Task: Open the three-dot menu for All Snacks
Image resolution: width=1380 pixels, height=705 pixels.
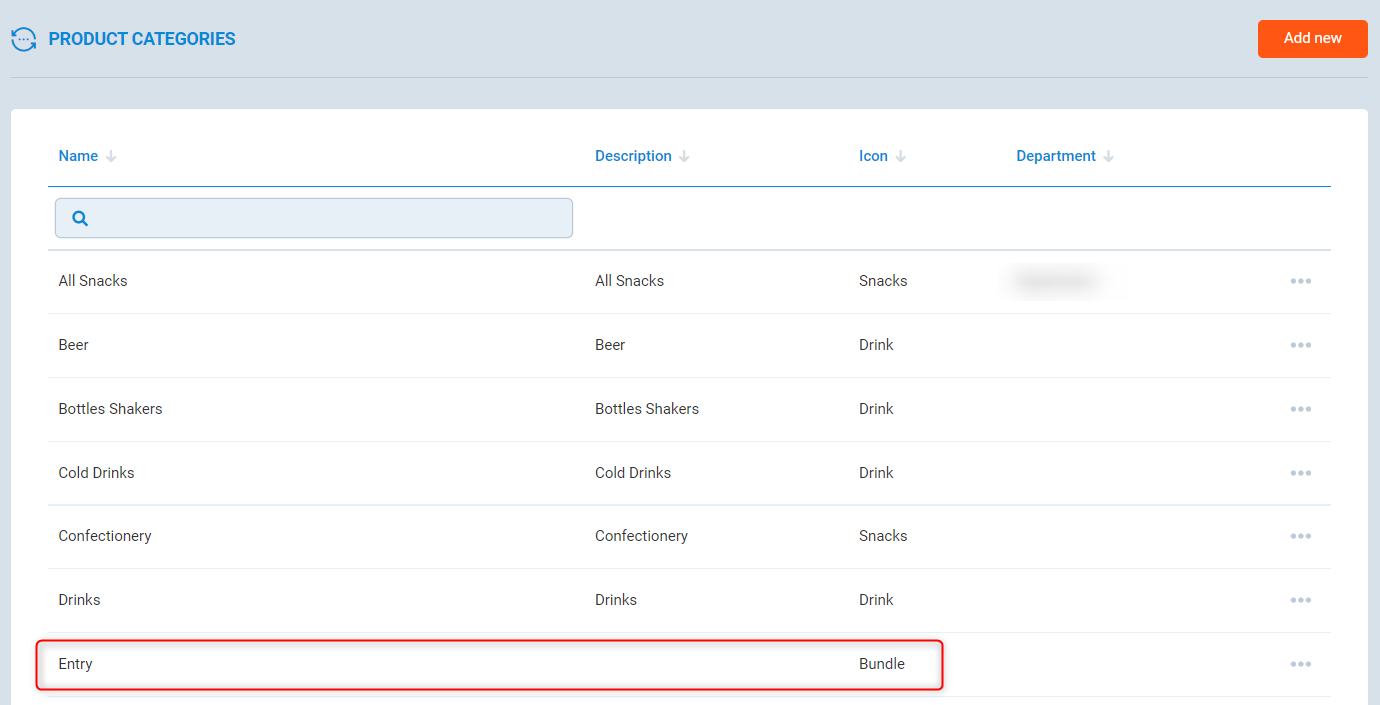Action: [1300, 281]
